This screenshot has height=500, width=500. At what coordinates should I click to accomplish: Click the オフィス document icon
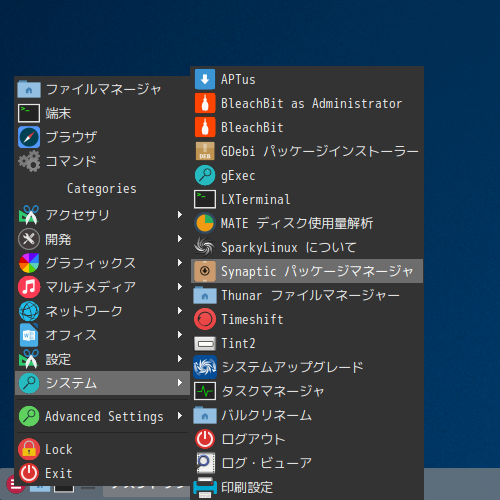[x=29, y=335]
